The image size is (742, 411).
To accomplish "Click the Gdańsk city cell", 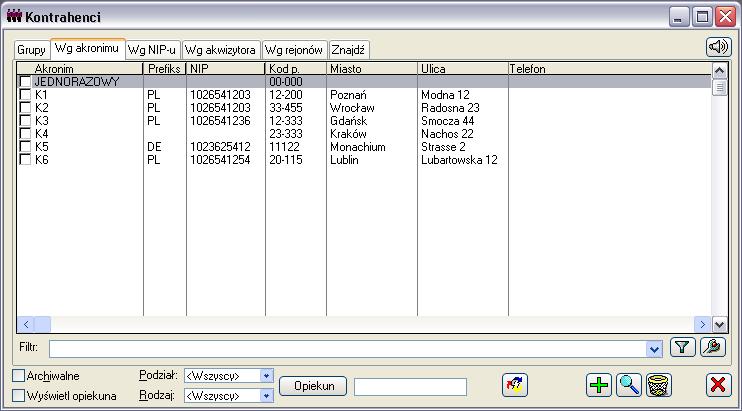I will point(349,121).
